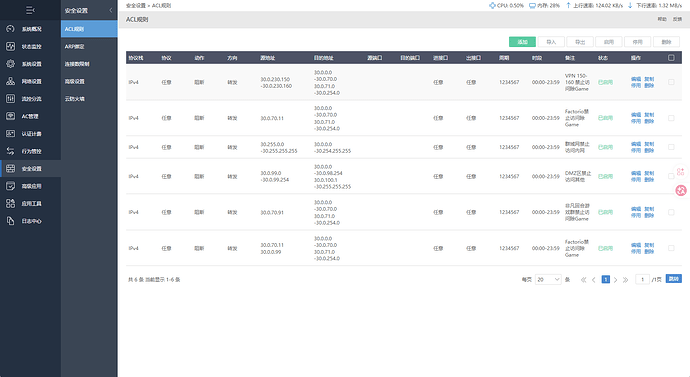This screenshot has height=377, width=690.
Task: Go to next page arrow
Action: pyautogui.click(x=616, y=280)
